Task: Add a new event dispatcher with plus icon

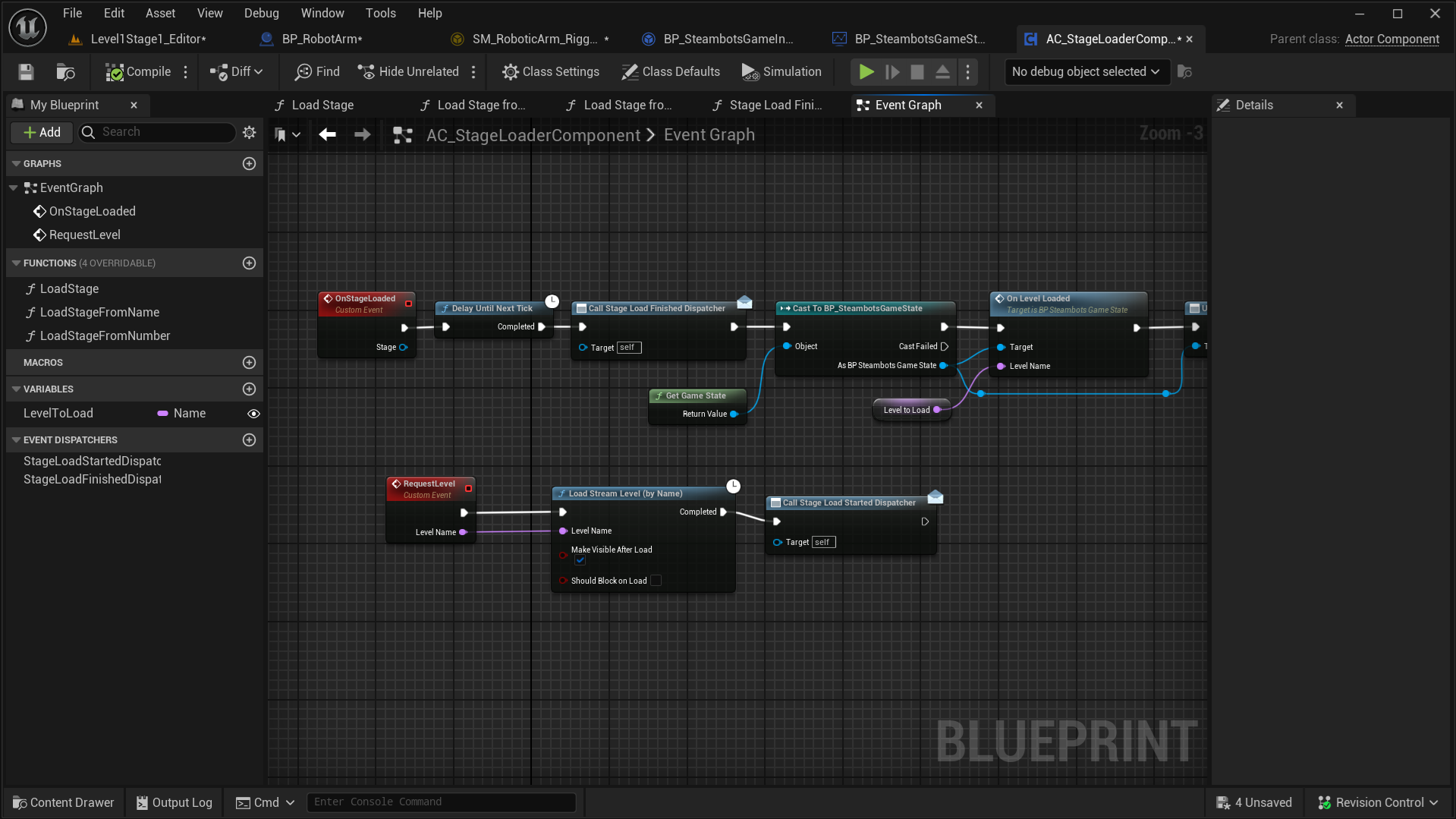Action: pyautogui.click(x=249, y=439)
